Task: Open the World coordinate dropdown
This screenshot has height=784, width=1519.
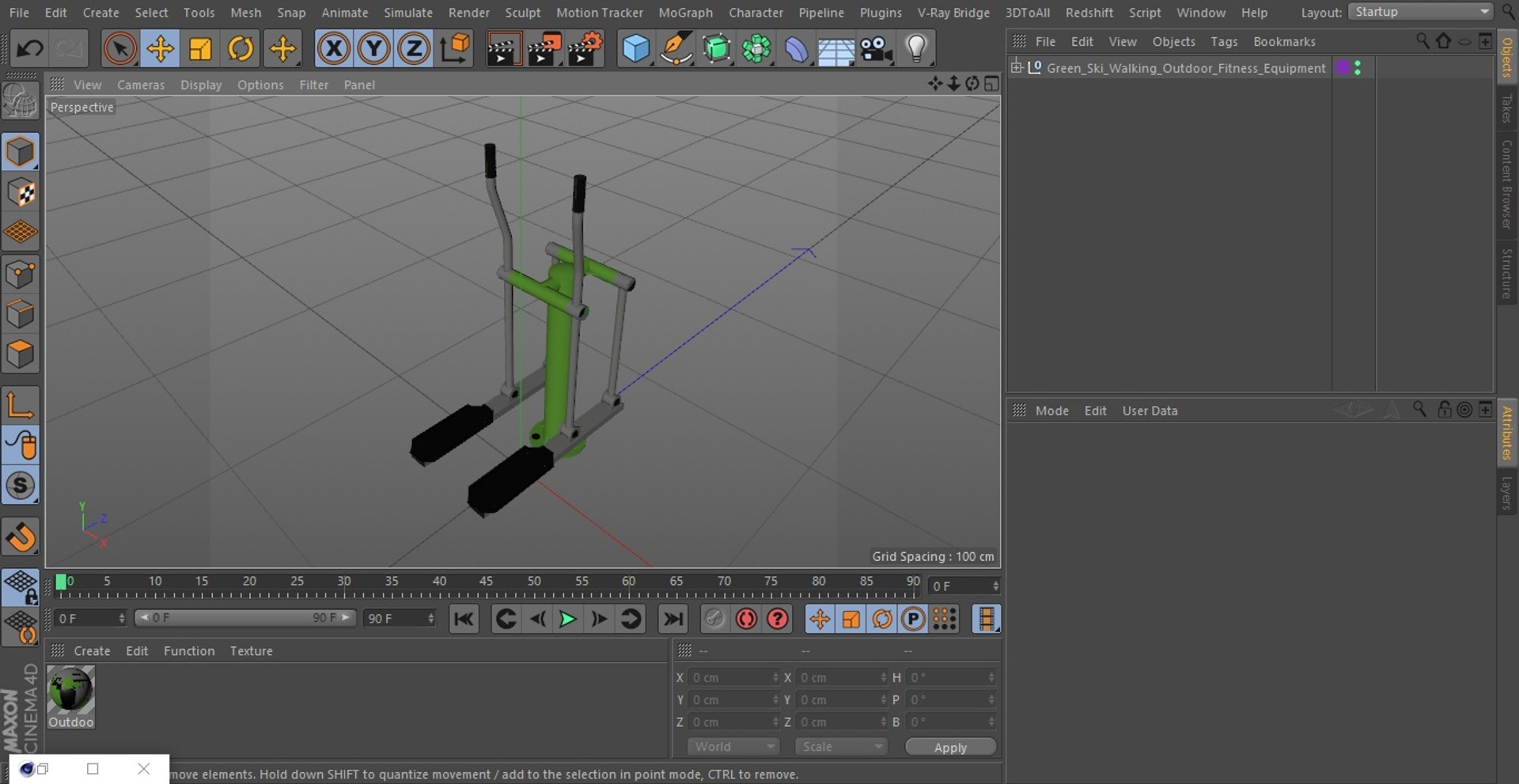Action: pos(733,747)
